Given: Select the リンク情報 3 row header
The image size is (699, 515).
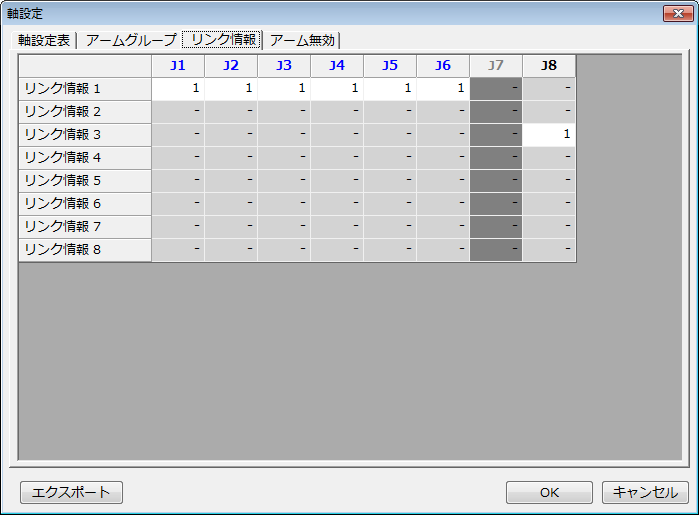Looking at the screenshot, I should [85, 135].
